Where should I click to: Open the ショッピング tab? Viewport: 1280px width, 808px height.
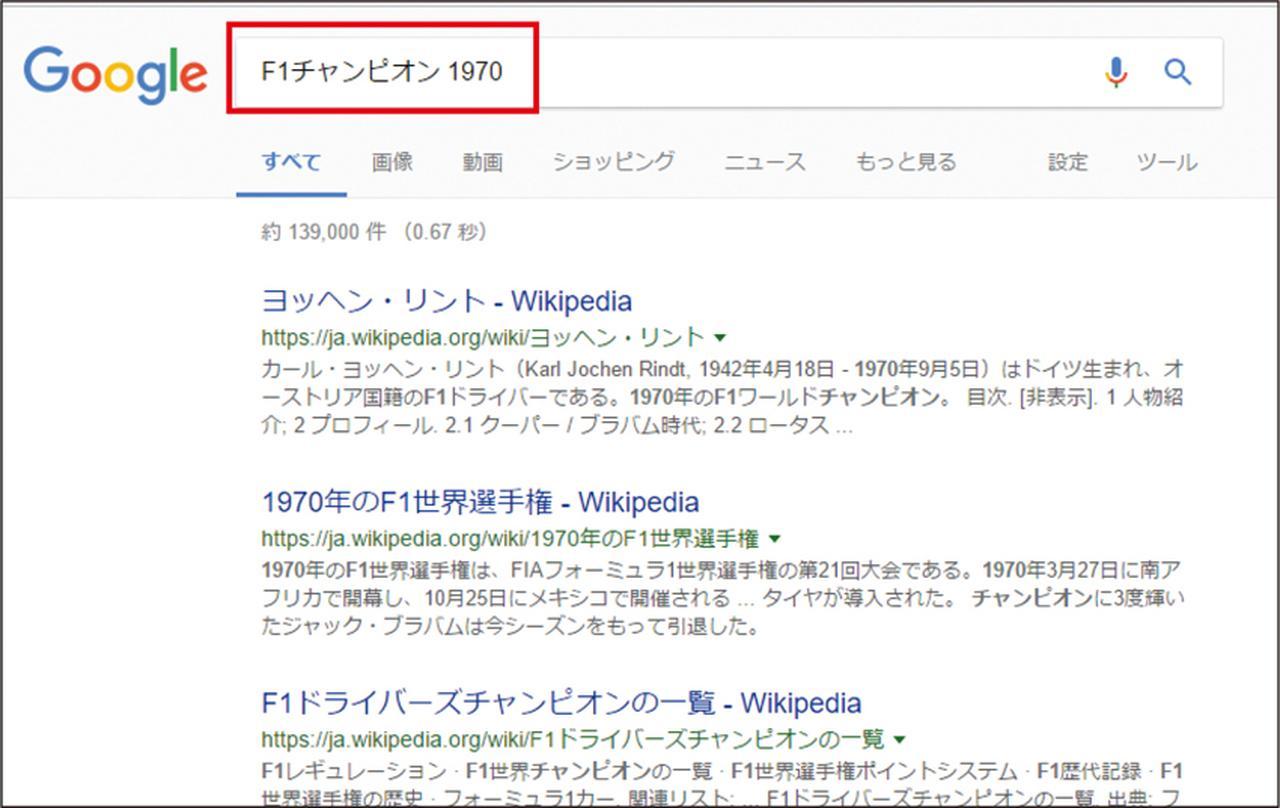click(614, 161)
